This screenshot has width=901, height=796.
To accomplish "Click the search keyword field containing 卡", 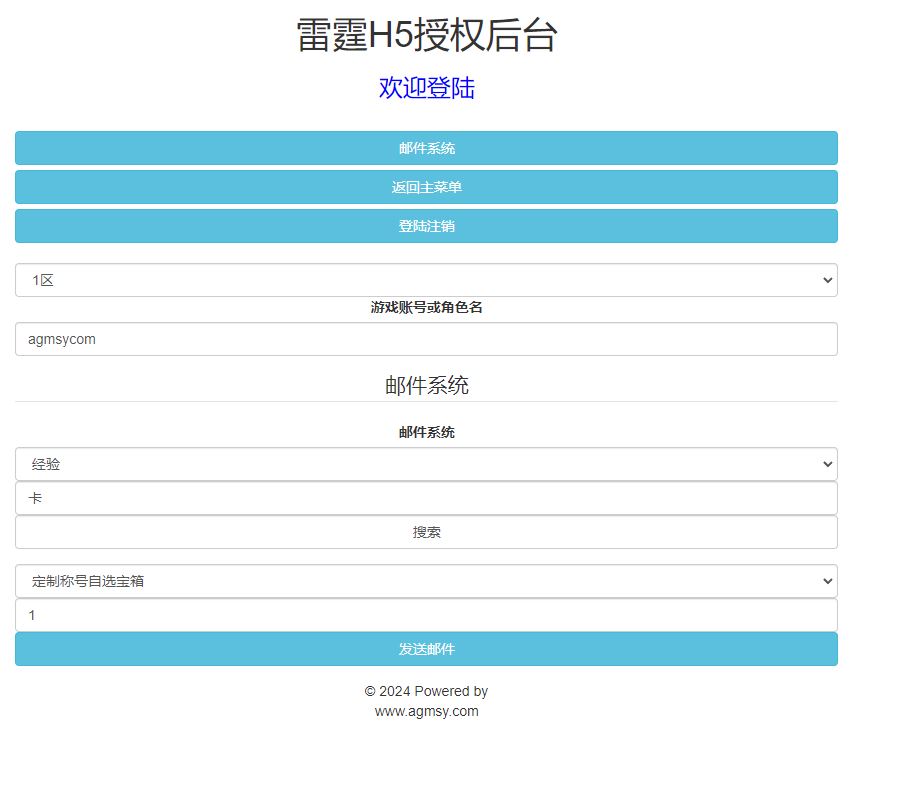I will point(426,498).
